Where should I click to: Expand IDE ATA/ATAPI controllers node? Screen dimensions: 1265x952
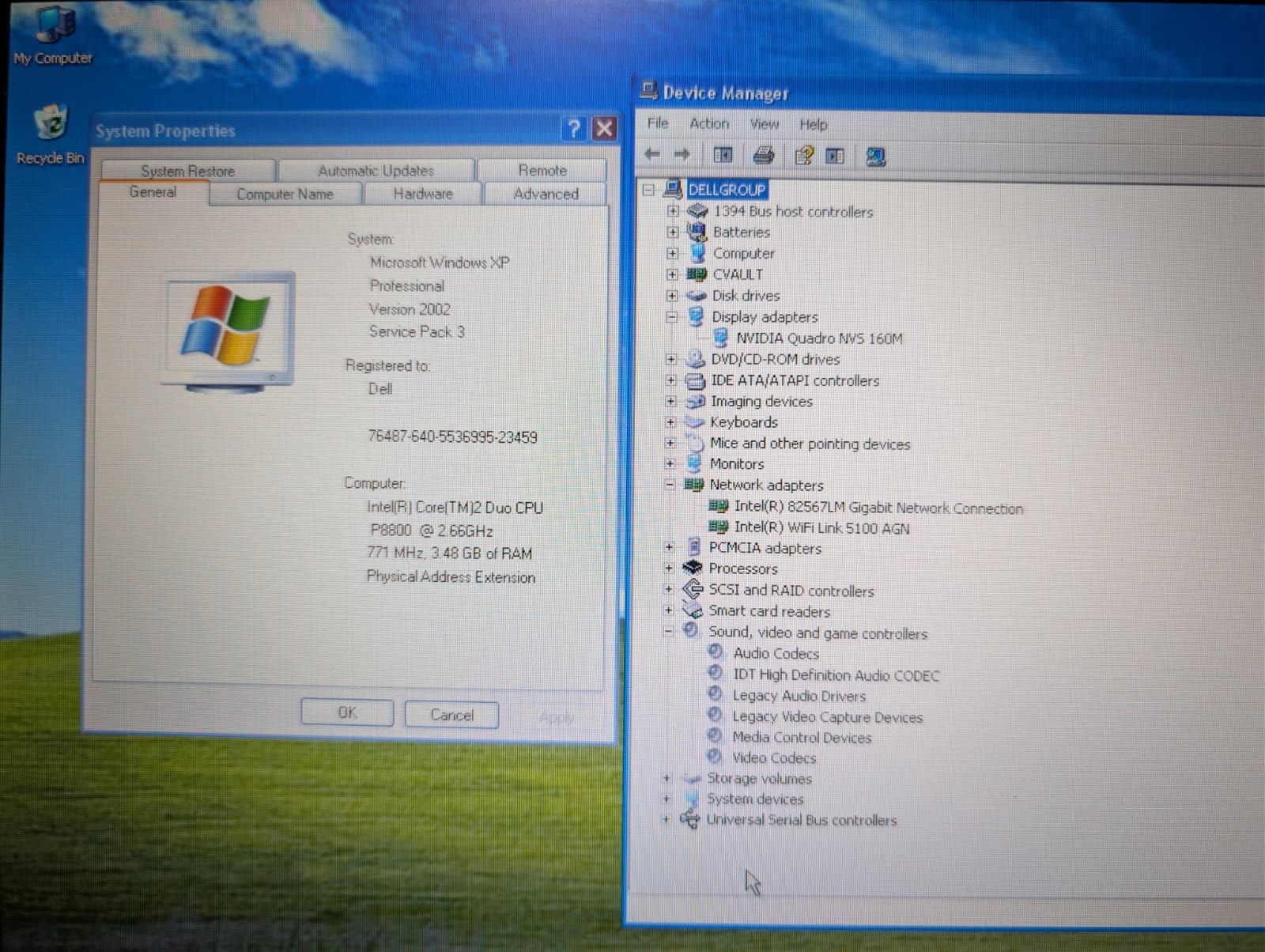(x=670, y=380)
